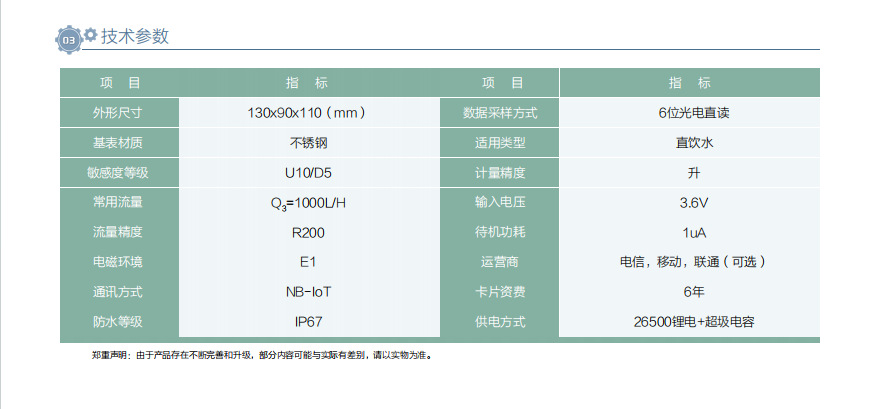Select the 6年 value

[694, 292]
